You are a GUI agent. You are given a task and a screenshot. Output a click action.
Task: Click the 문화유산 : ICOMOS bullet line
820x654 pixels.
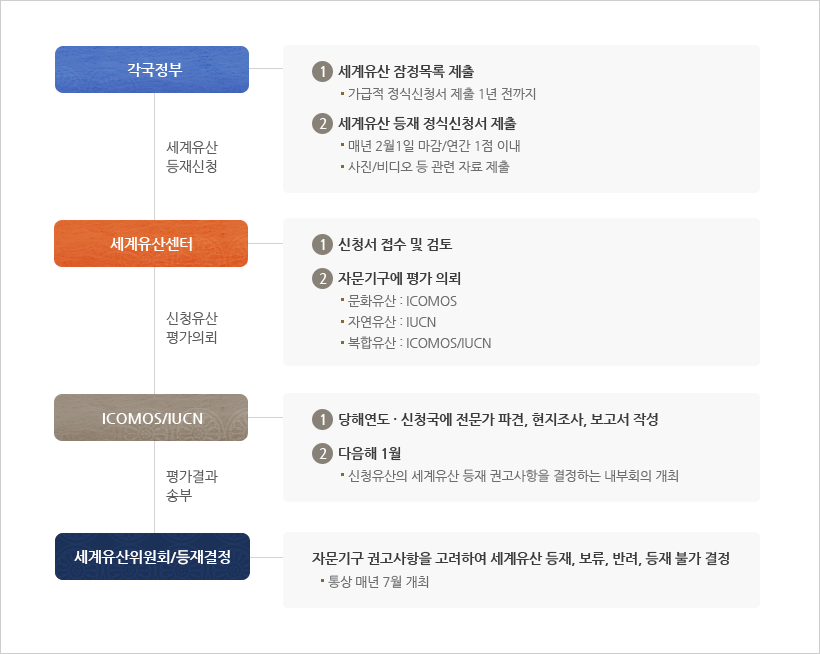[401, 301]
